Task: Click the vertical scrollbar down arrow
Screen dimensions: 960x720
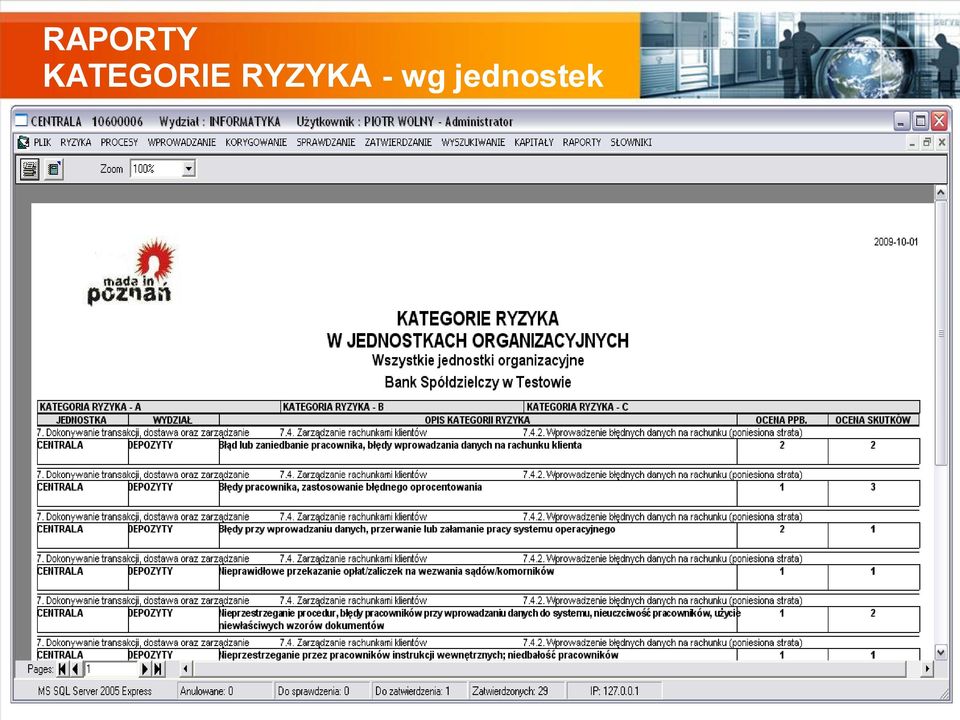Action: pos(941,653)
